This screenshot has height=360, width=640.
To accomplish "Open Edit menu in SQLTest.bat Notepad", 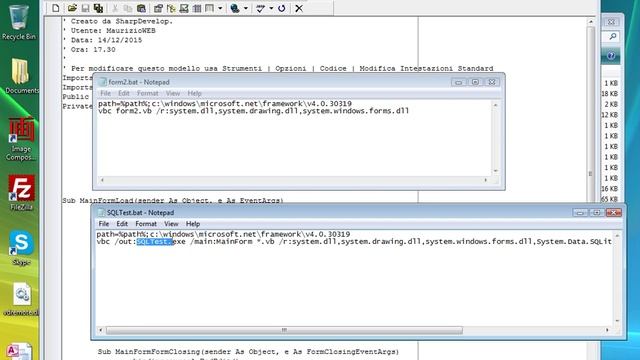I will click(x=122, y=224).
